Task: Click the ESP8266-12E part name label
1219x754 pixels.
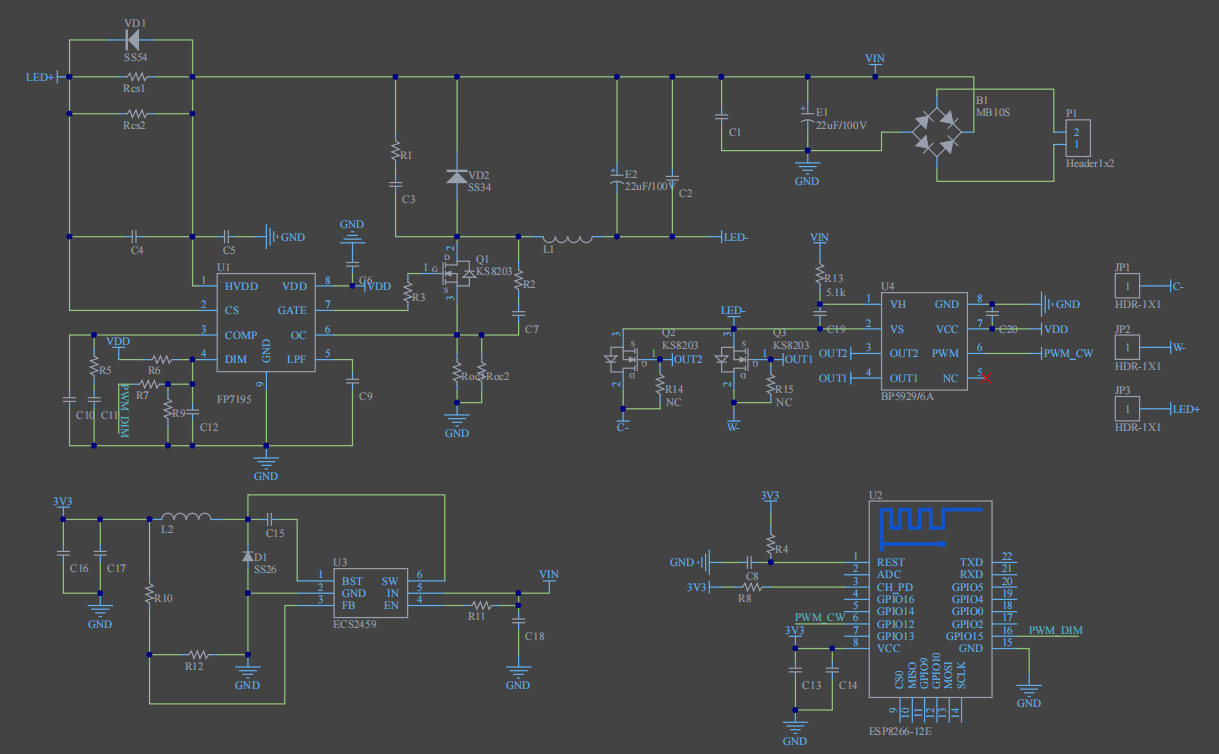Action: pos(899,731)
